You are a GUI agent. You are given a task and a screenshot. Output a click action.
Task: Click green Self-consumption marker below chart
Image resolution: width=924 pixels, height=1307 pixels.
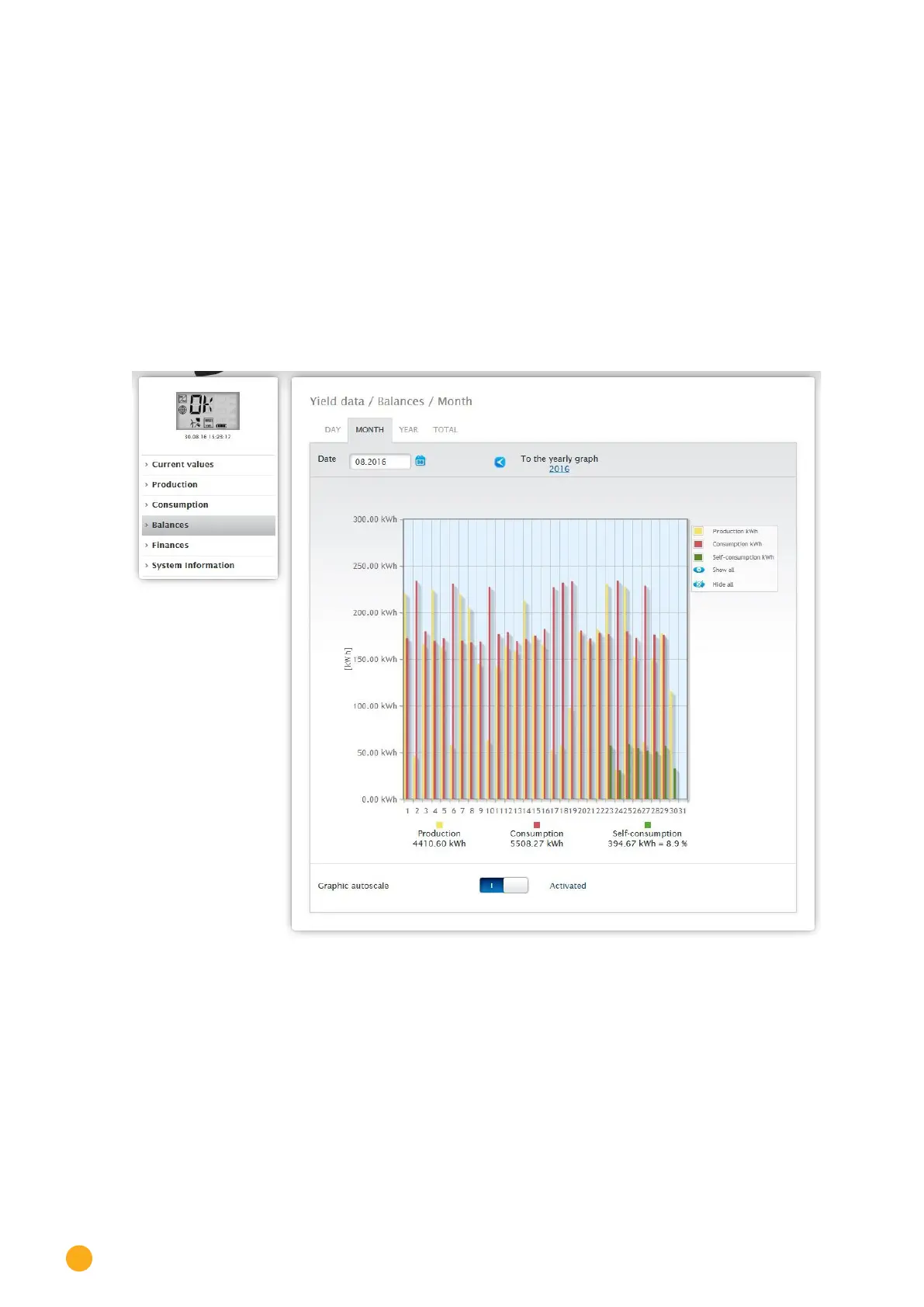point(647,825)
